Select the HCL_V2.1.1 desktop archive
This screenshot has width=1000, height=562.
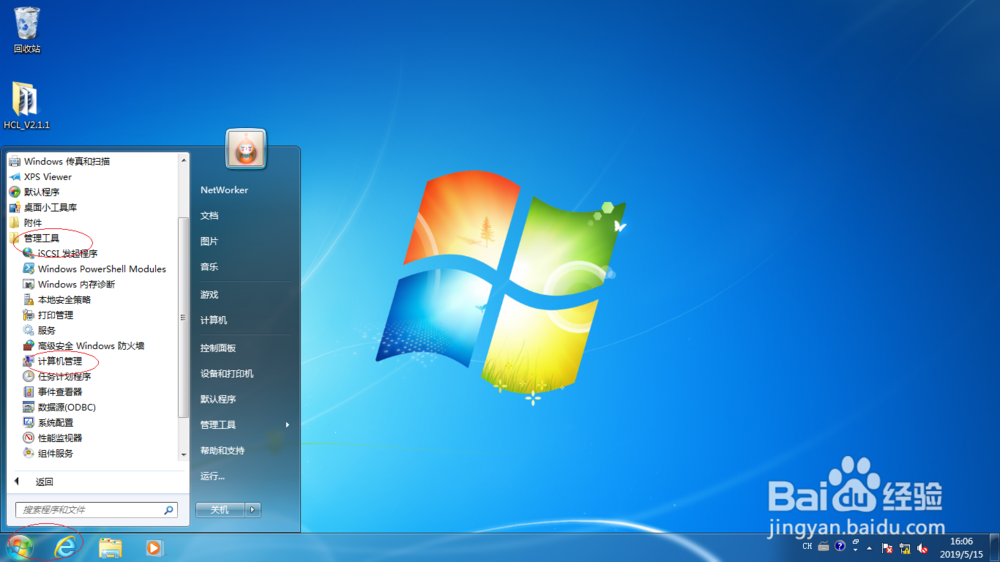pyautogui.click(x=26, y=106)
